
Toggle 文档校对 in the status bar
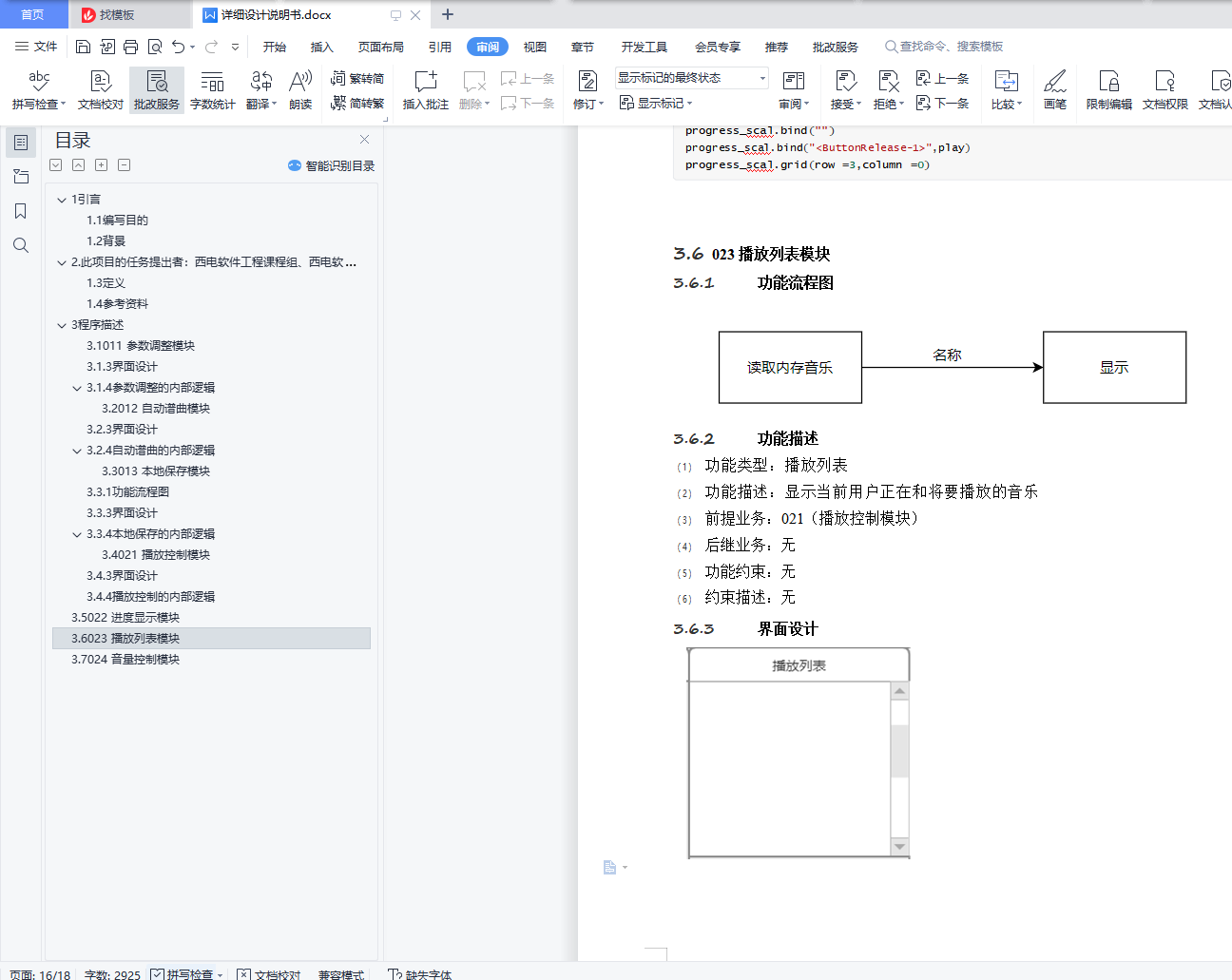(x=269, y=973)
